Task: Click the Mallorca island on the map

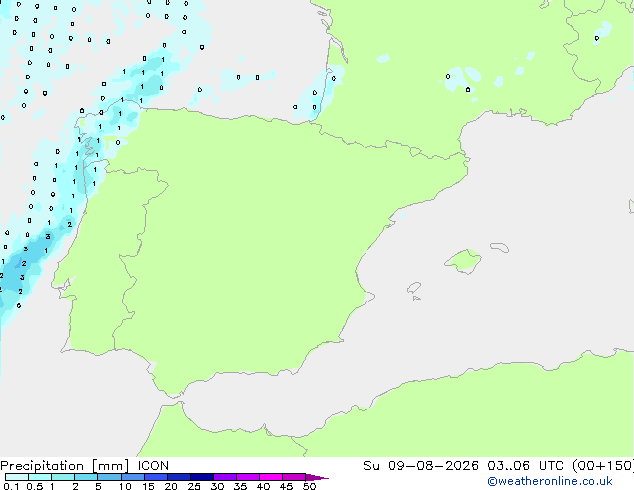Action: pyautogui.click(x=463, y=261)
